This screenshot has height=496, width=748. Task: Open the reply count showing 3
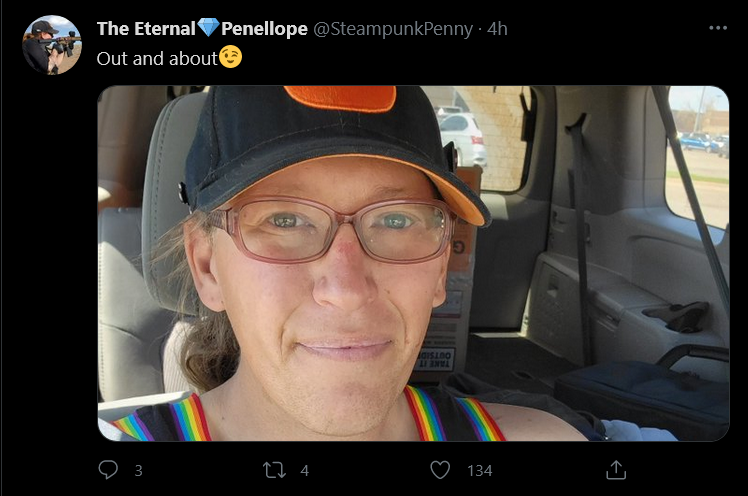138,471
